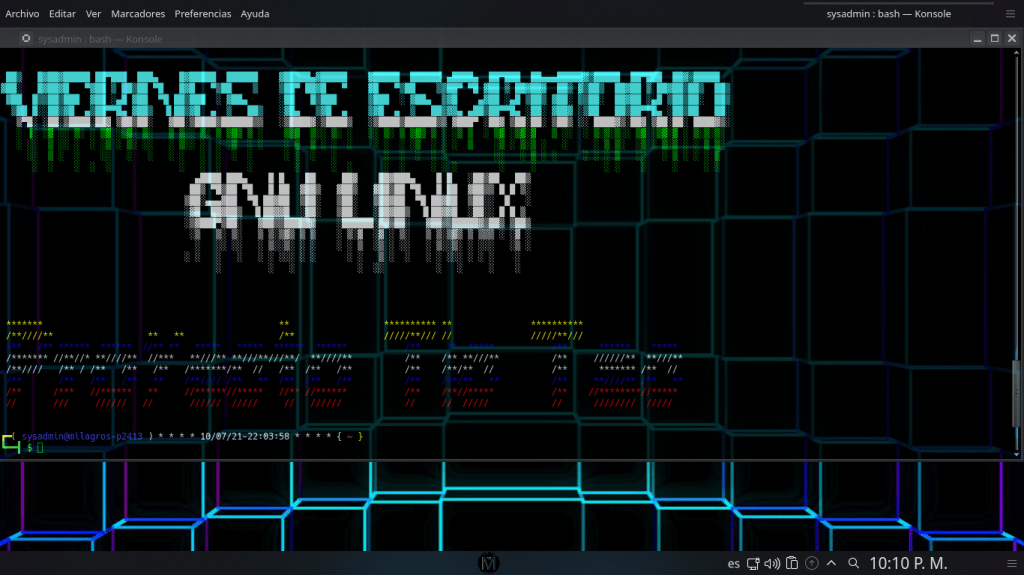
Task: Open the network connections tray icon
Action: click(x=753, y=563)
